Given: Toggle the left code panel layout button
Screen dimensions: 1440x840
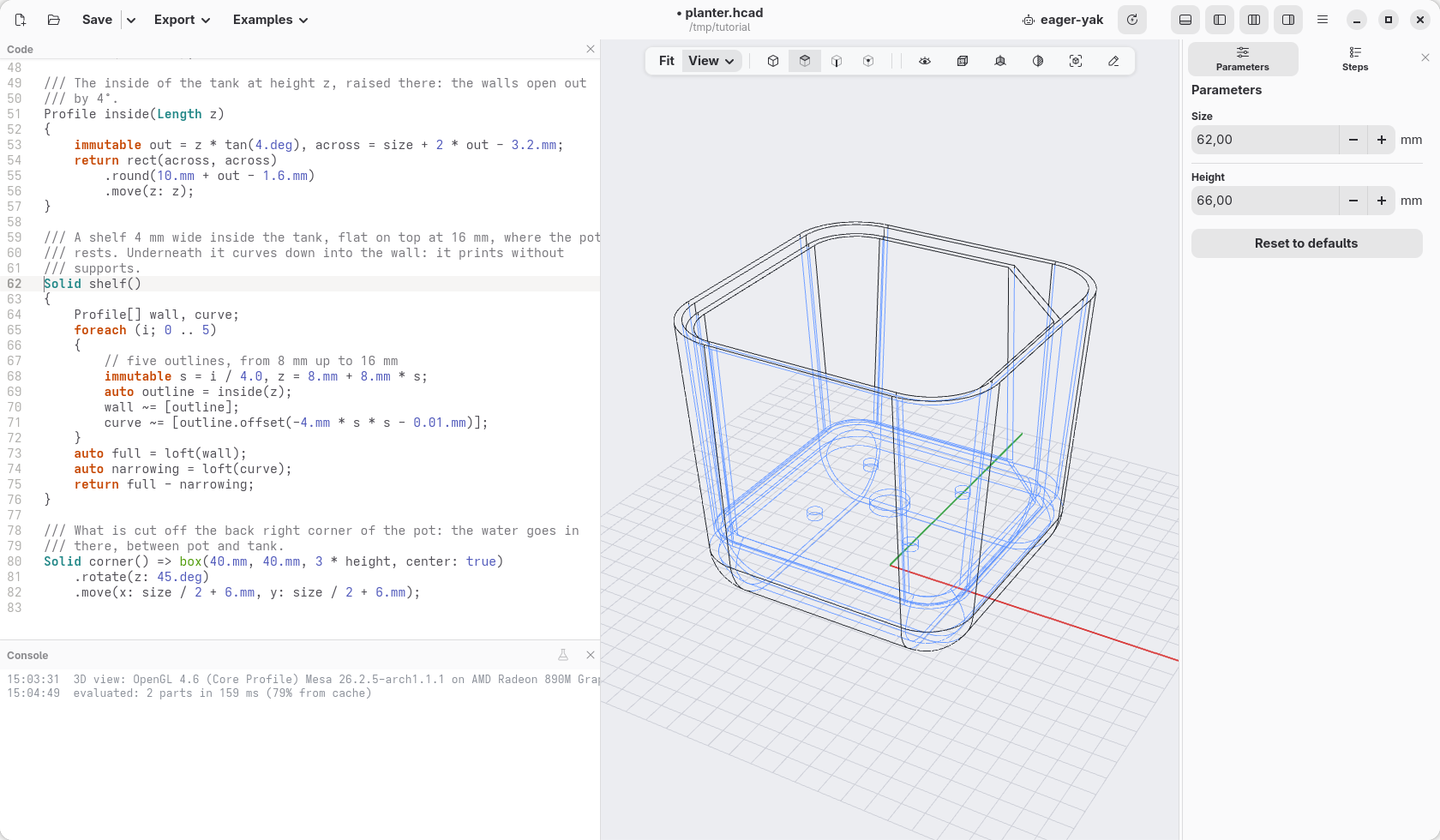Looking at the screenshot, I should (1220, 20).
